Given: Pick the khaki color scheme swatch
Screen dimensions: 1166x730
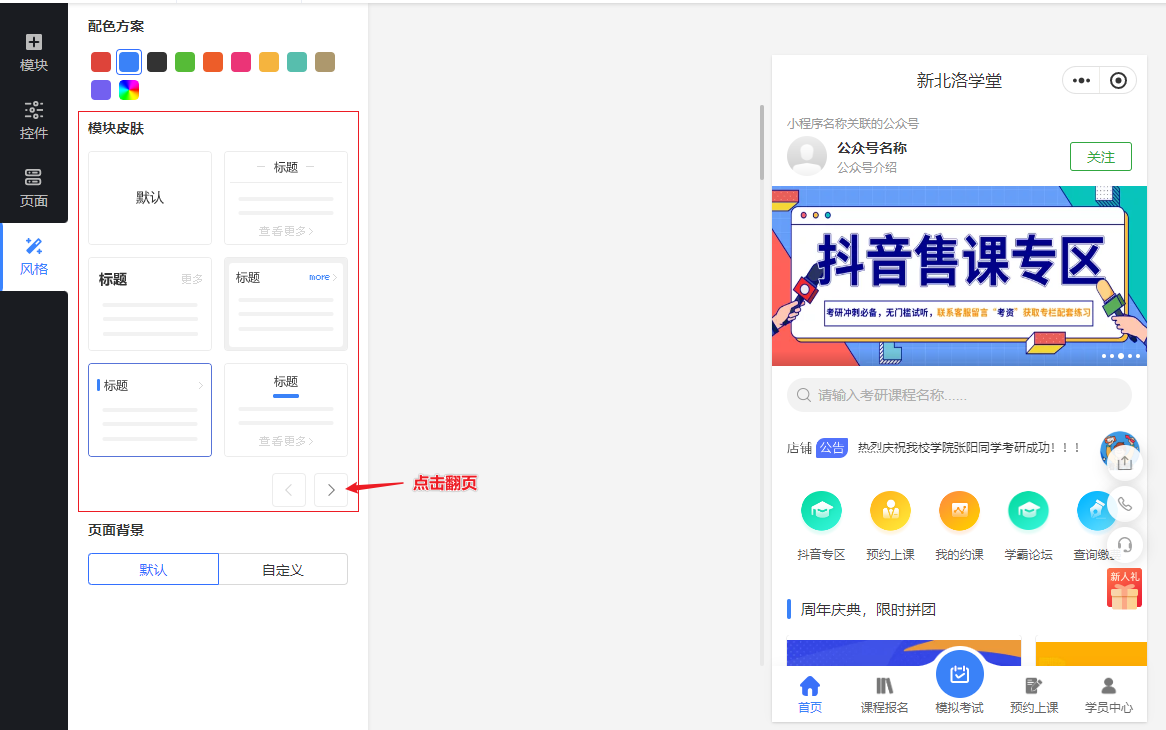Looking at the screenshot, I should click(x=325, y=62).
